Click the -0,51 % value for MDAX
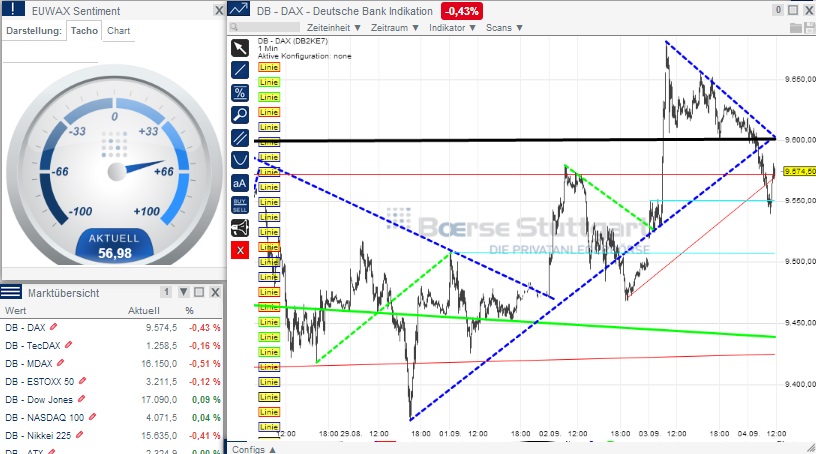The height and width of the screenshot is (454, 816). 205,363
